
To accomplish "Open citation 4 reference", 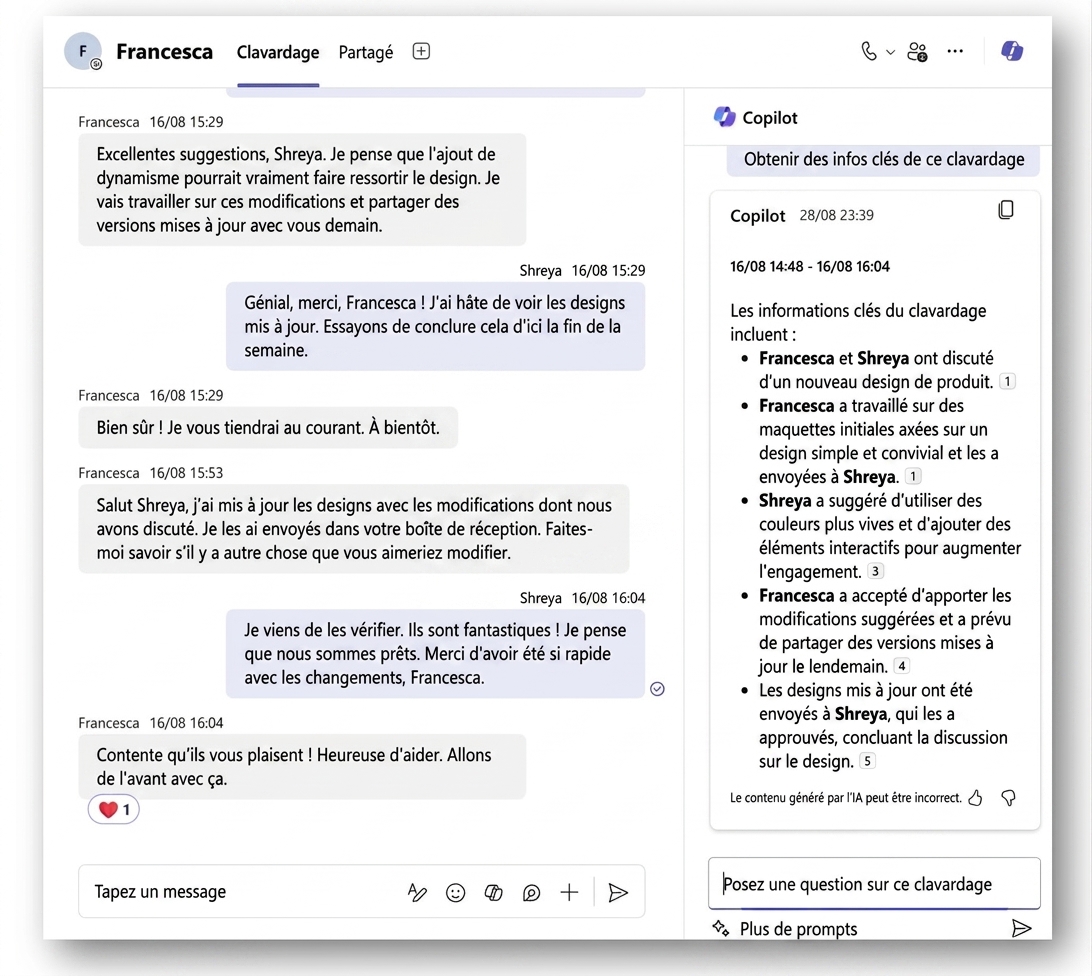I will [x=901, y=666].
